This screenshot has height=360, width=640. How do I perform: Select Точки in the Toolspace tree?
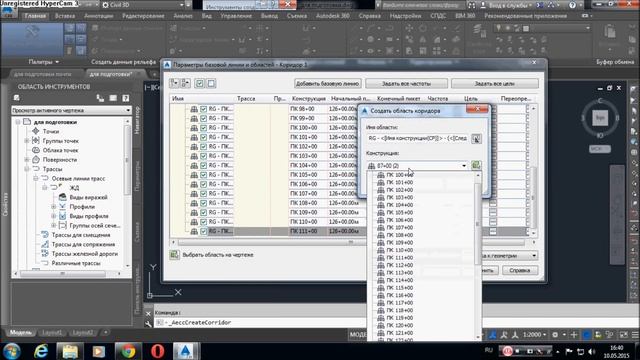tap(51, 131)
